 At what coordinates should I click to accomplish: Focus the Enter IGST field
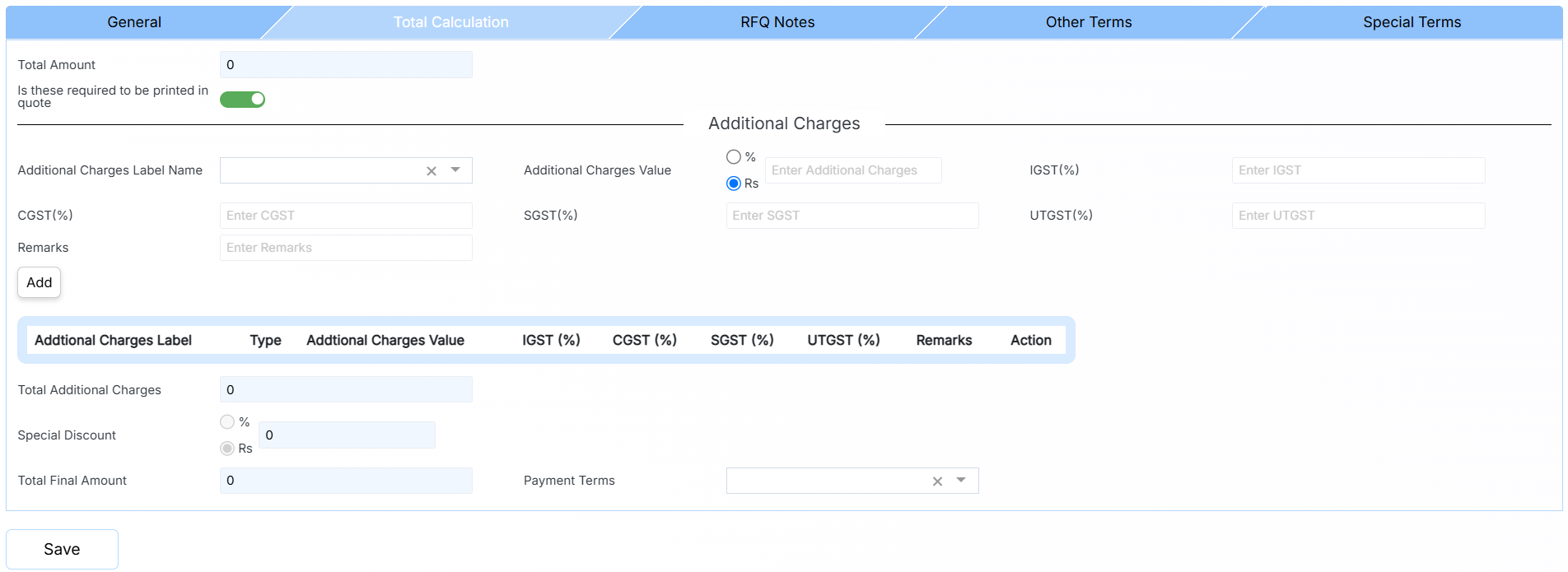click(x=1357, y=170)
